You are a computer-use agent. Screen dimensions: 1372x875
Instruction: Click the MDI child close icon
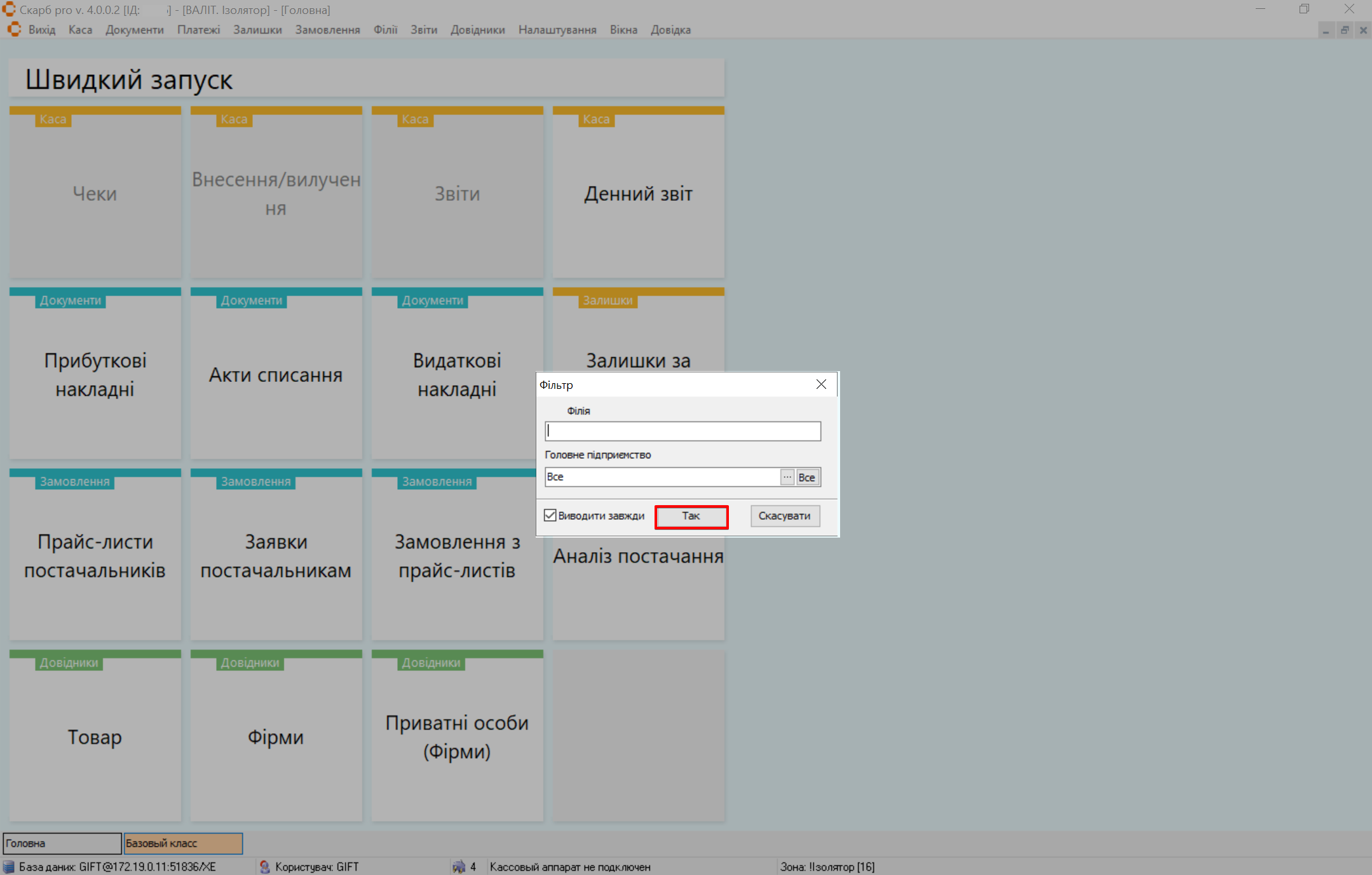(x=1363, y=30)
